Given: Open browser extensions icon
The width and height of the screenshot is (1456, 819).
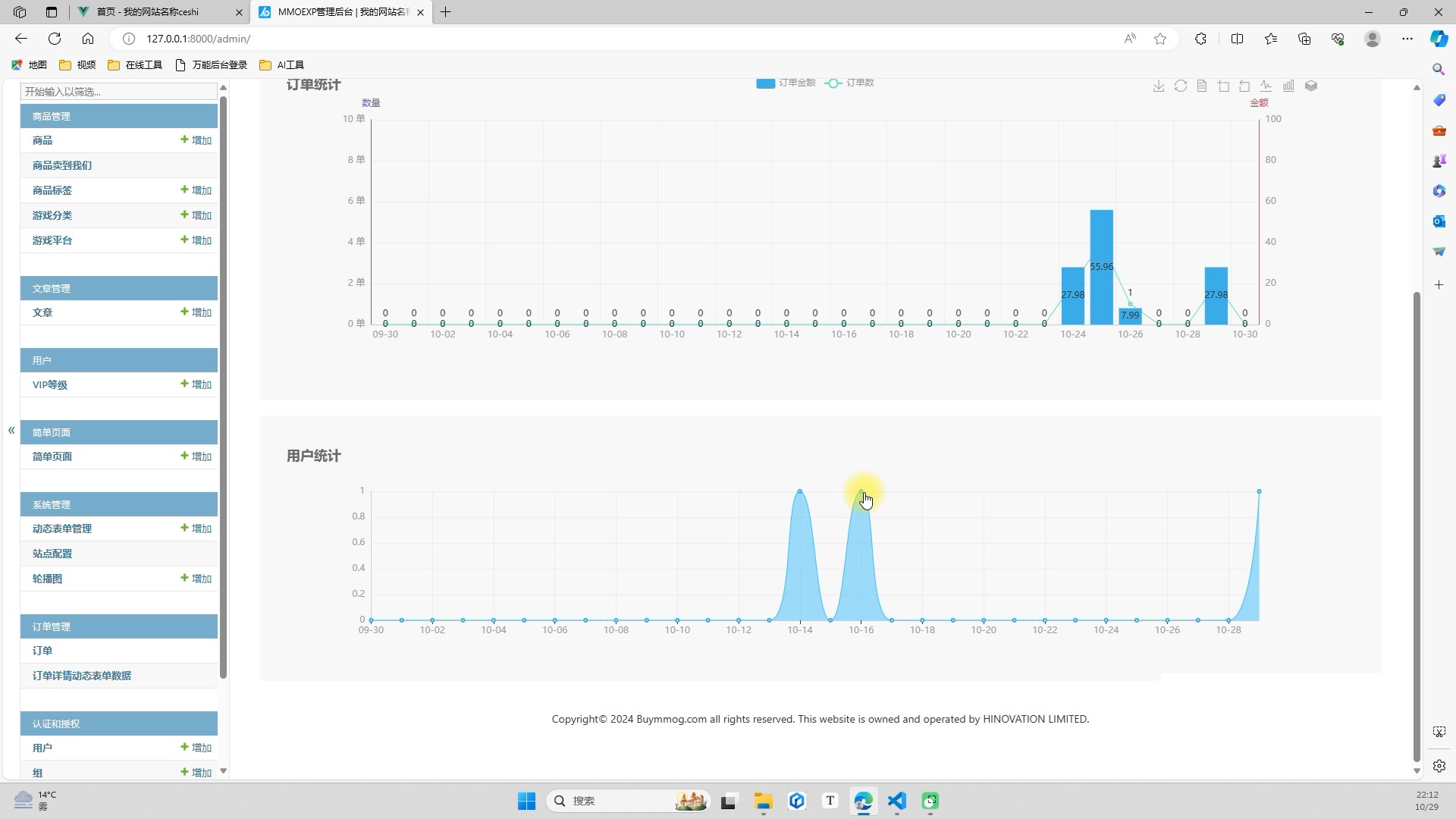Looking at the screenshot, I should point(1200,39).
